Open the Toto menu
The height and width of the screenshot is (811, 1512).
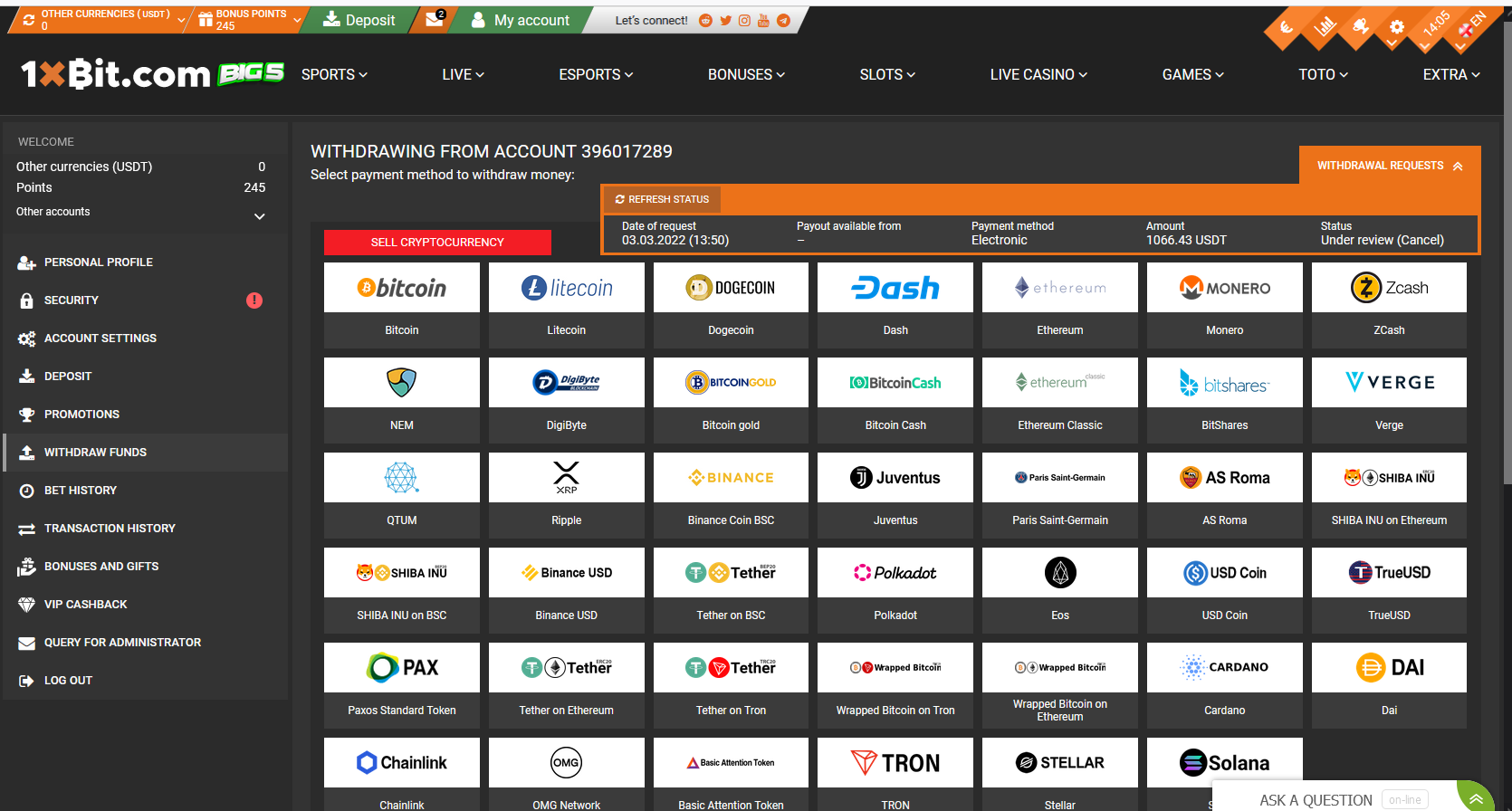(1323, 75)
